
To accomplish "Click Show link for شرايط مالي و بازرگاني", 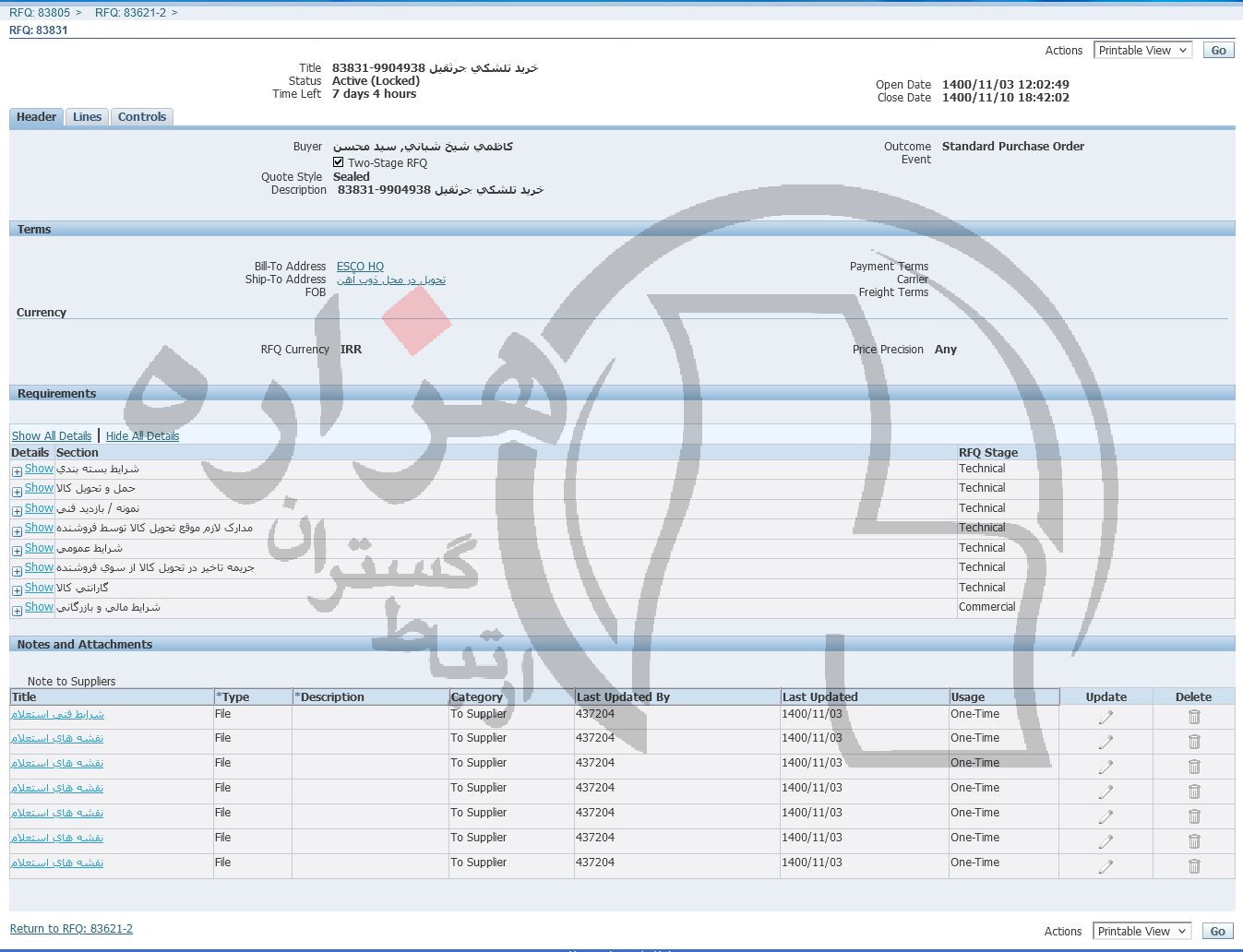I will click(39, 607).
